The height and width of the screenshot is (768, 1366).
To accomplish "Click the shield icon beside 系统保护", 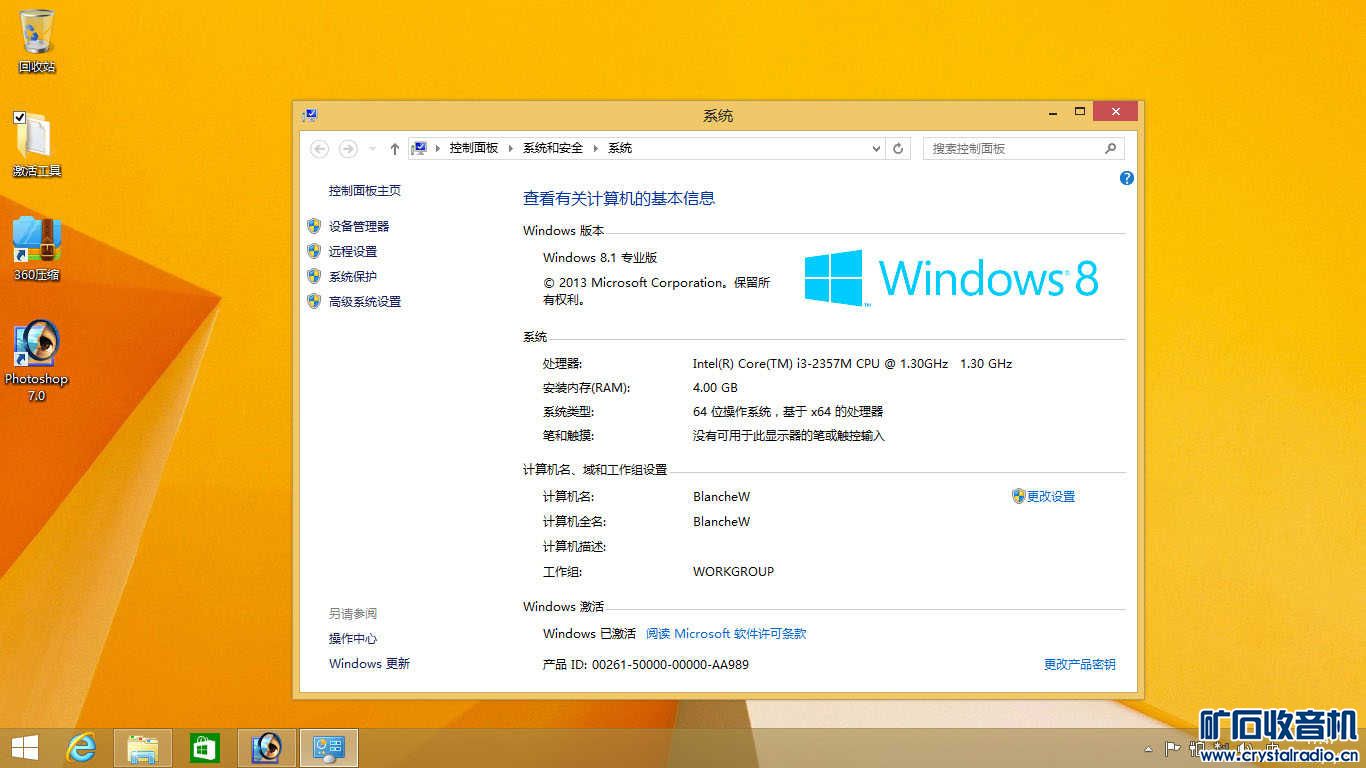I will click(314, 276).
